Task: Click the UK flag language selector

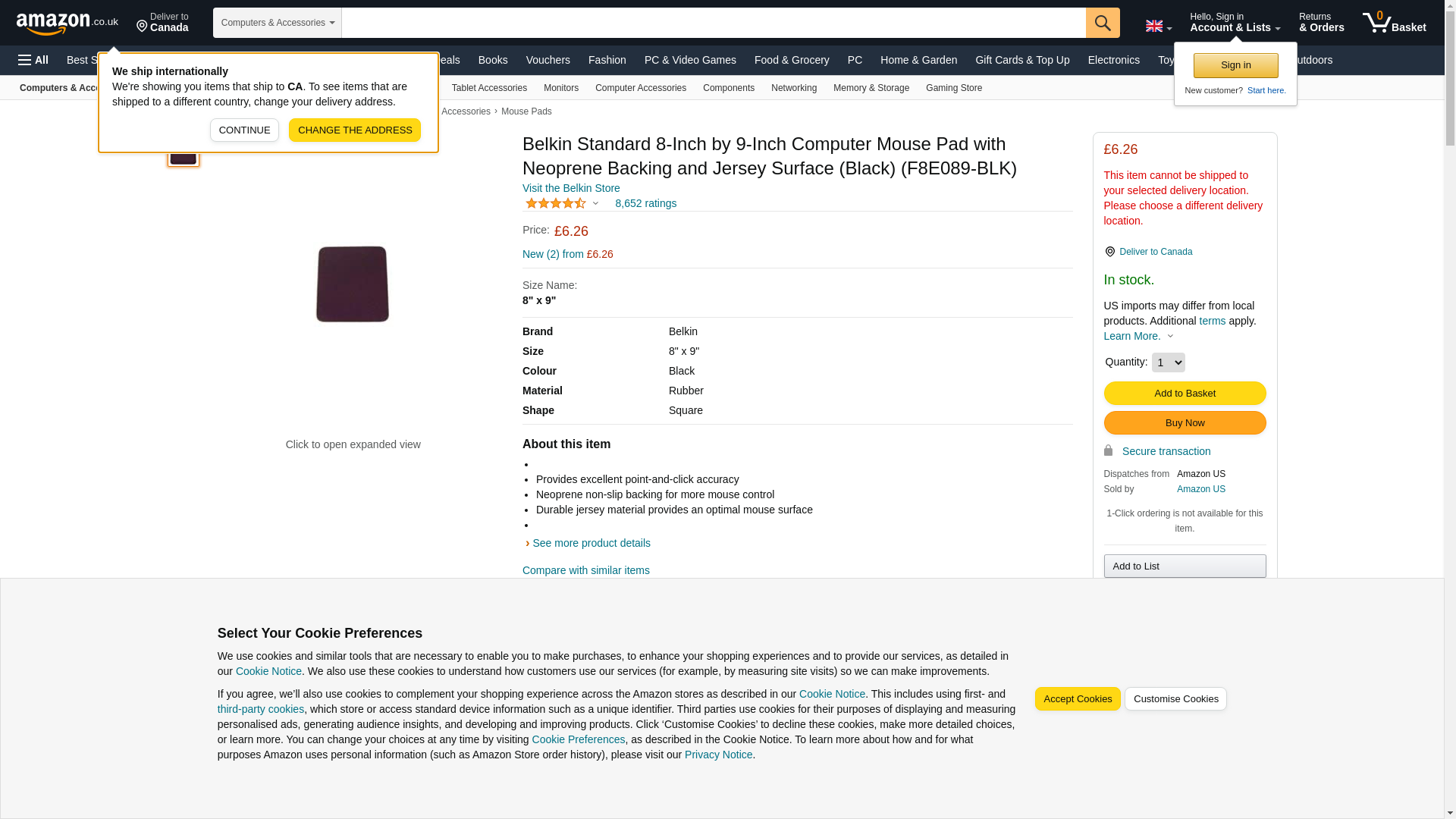Action: (x=1158, y=26)
